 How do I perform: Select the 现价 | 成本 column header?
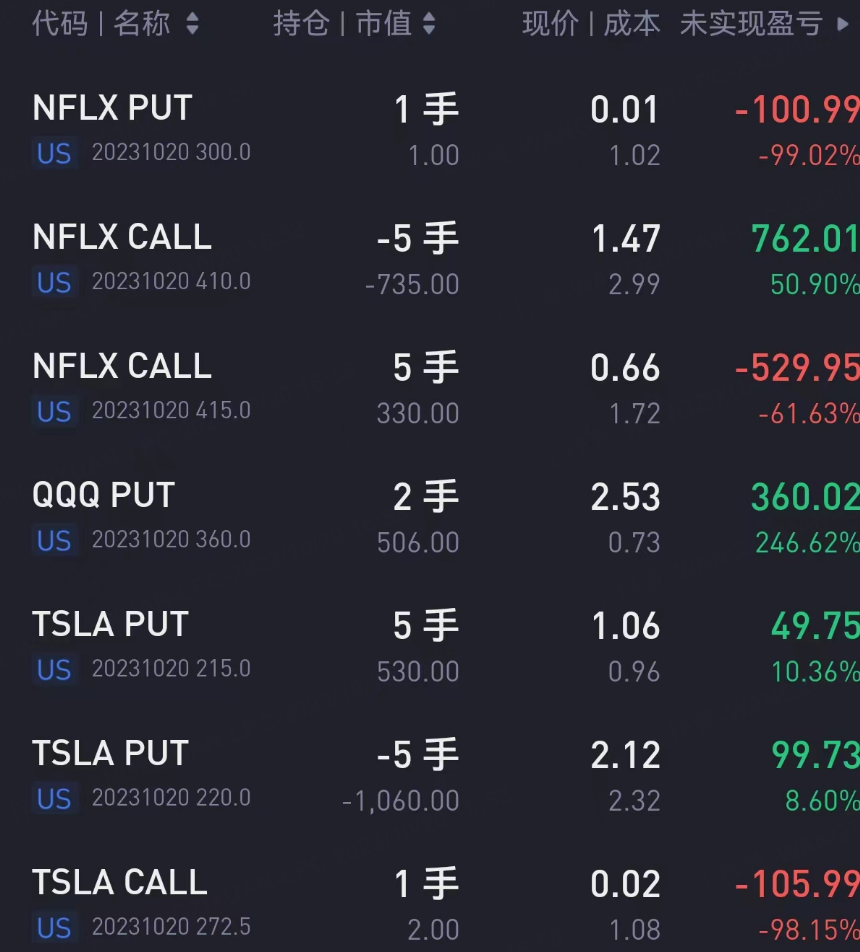(590, 24)
